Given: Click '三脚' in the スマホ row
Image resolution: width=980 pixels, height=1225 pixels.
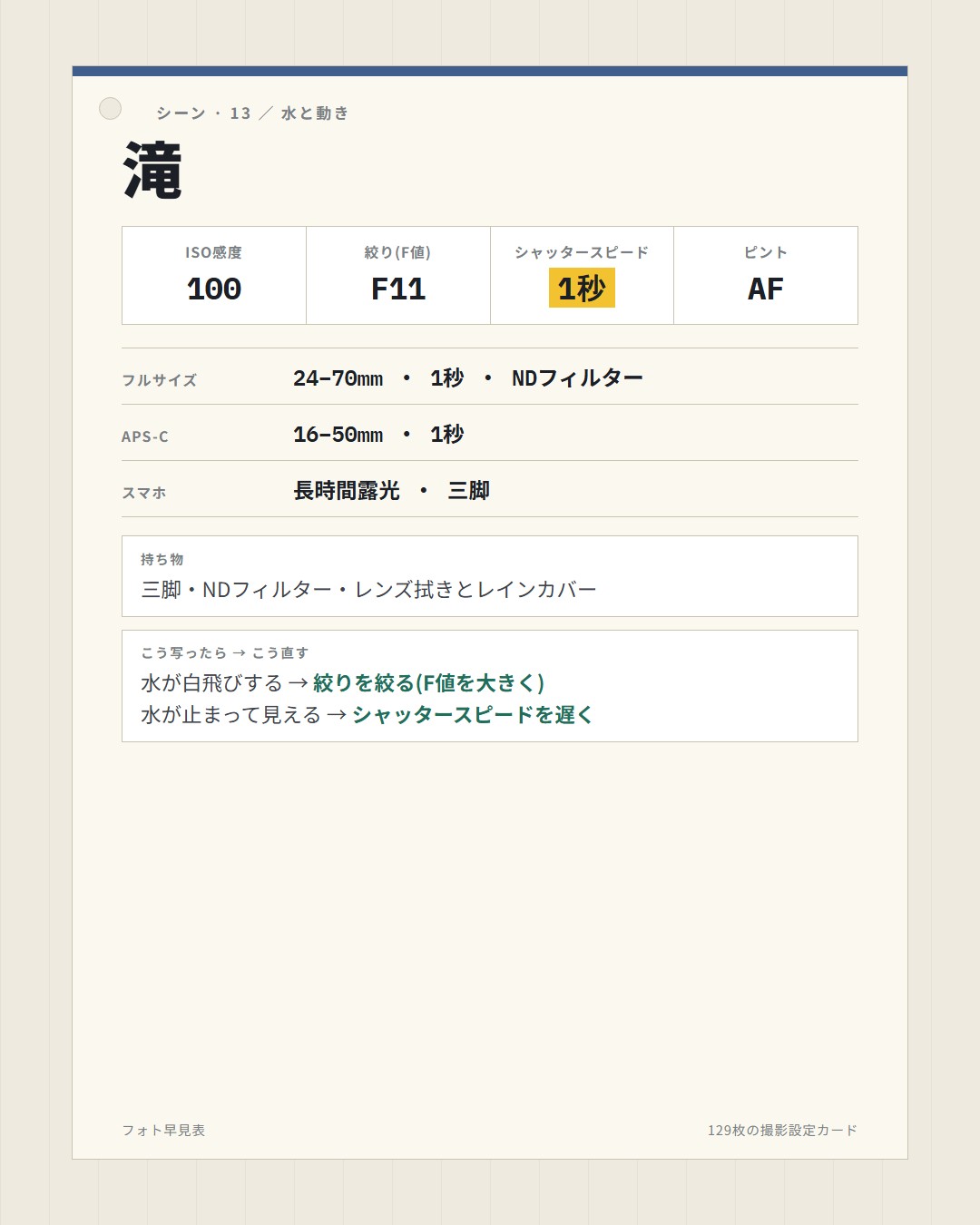Looking at the screenshot, I should point(469,491).
